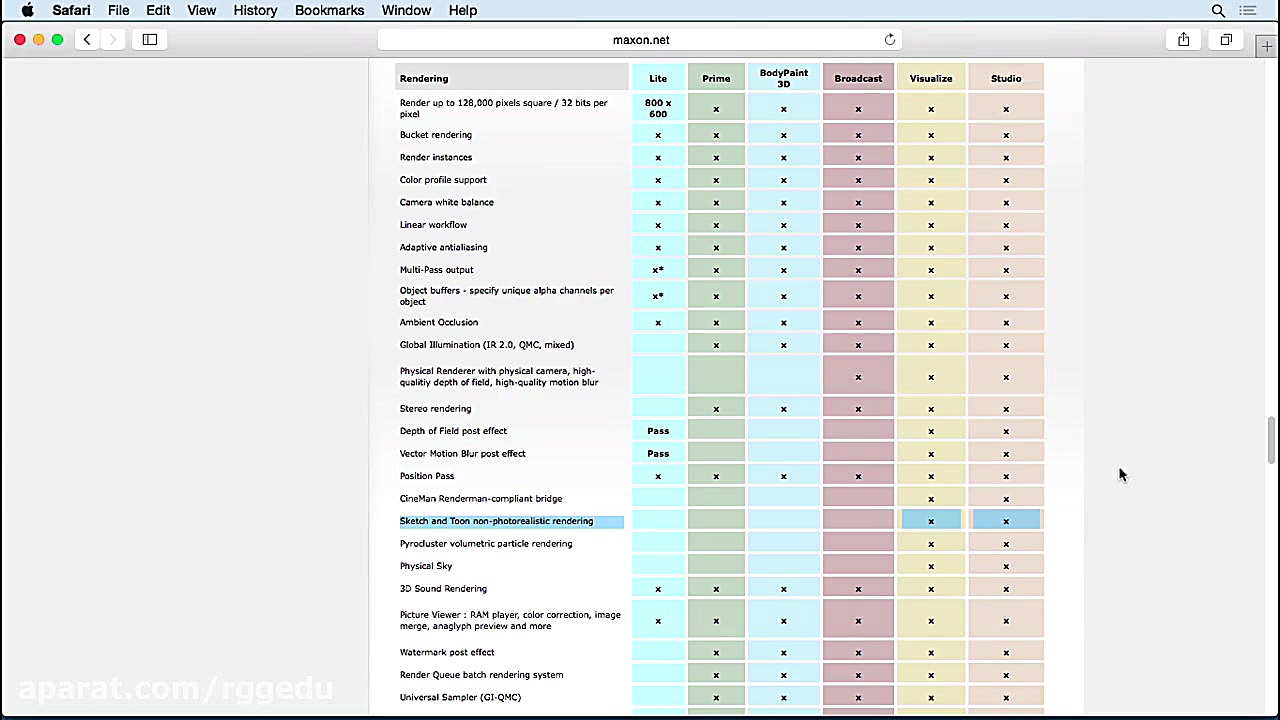Click the Sketch and Toon row label
The height and width of the screenshot is (720, 1280).
click(496, 521)
